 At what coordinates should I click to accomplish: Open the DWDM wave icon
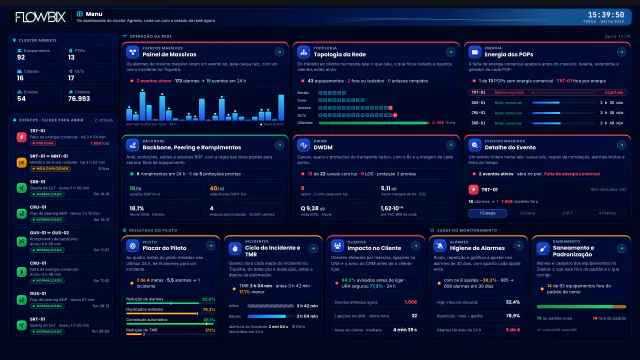pos(303,145)
